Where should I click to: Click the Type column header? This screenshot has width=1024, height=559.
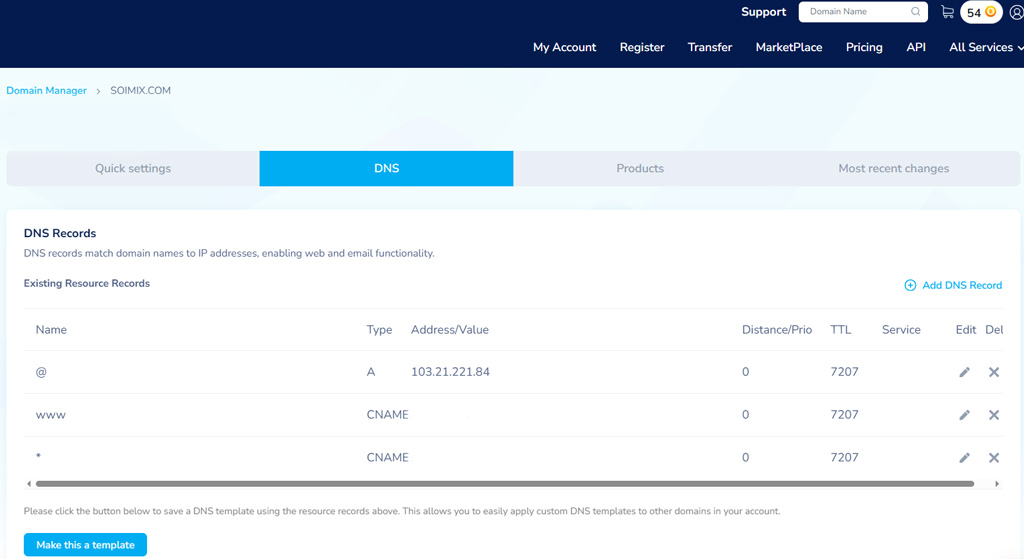point(379,330)
